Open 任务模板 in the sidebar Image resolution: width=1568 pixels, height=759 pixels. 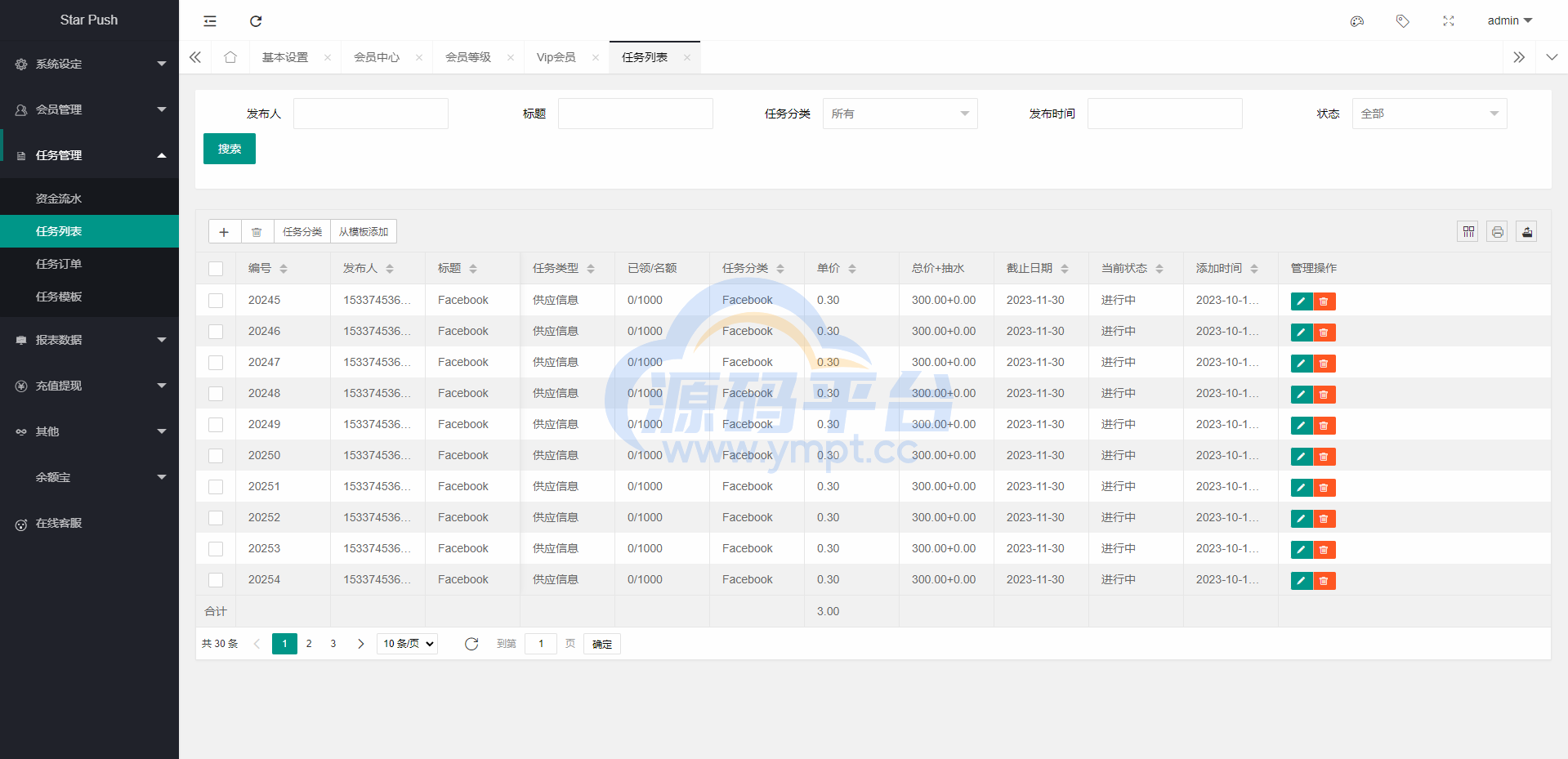point(89,297)
